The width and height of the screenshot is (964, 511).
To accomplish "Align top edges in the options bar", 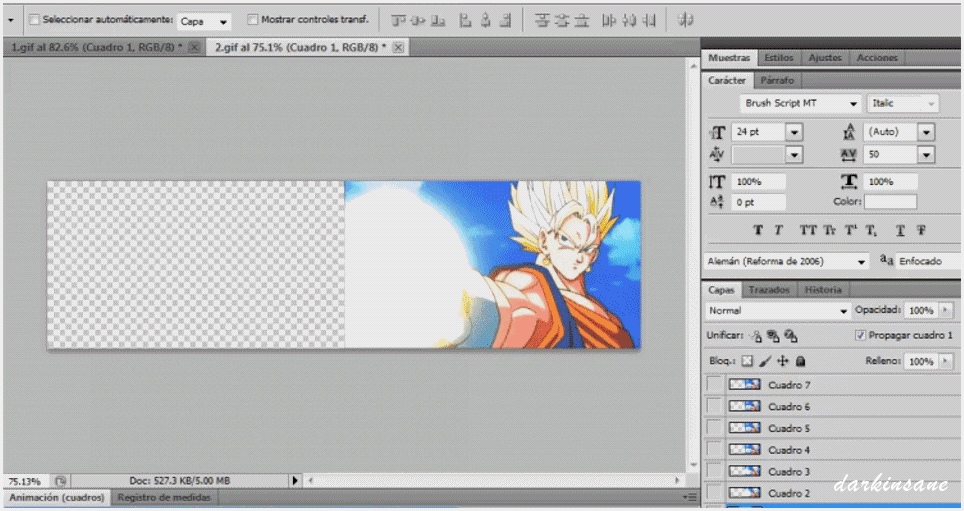I will 398,20.
